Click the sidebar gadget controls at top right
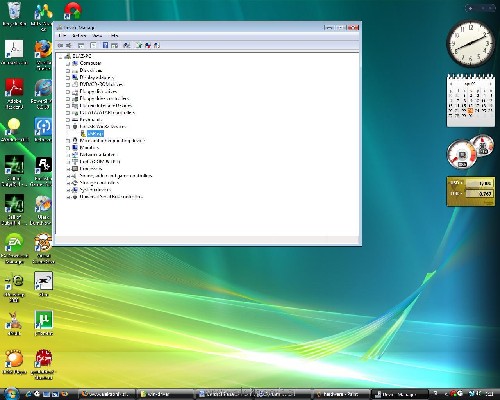 click(x=480, y=8)
